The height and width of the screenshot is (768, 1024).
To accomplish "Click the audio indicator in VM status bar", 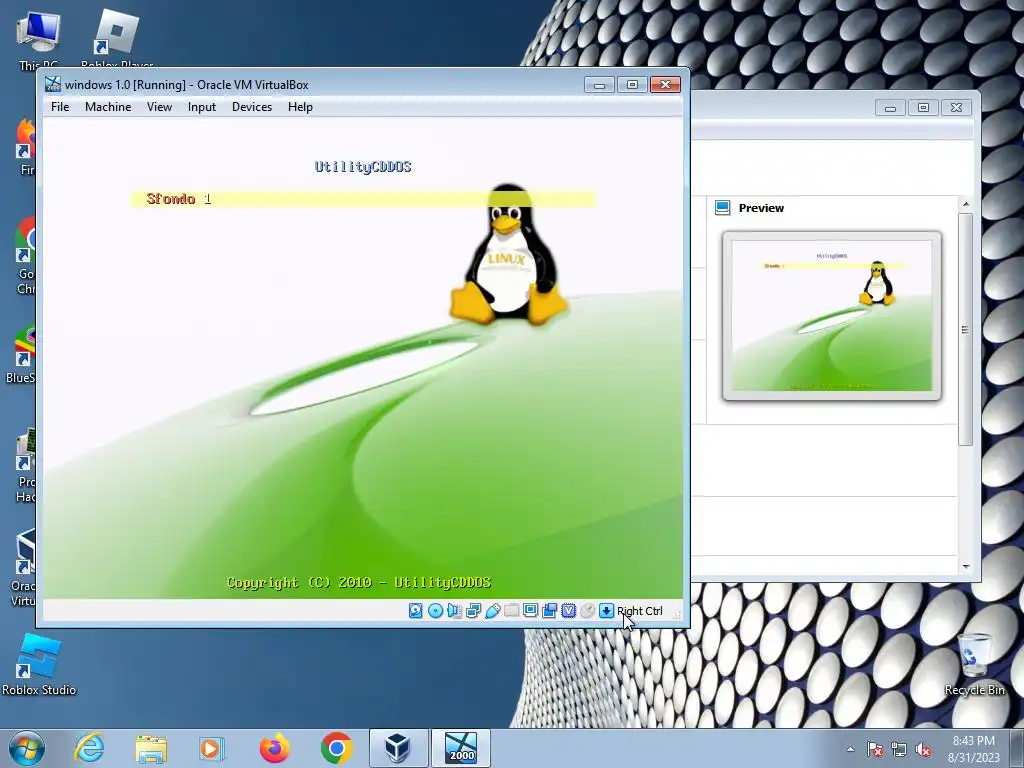I will 455,611.
